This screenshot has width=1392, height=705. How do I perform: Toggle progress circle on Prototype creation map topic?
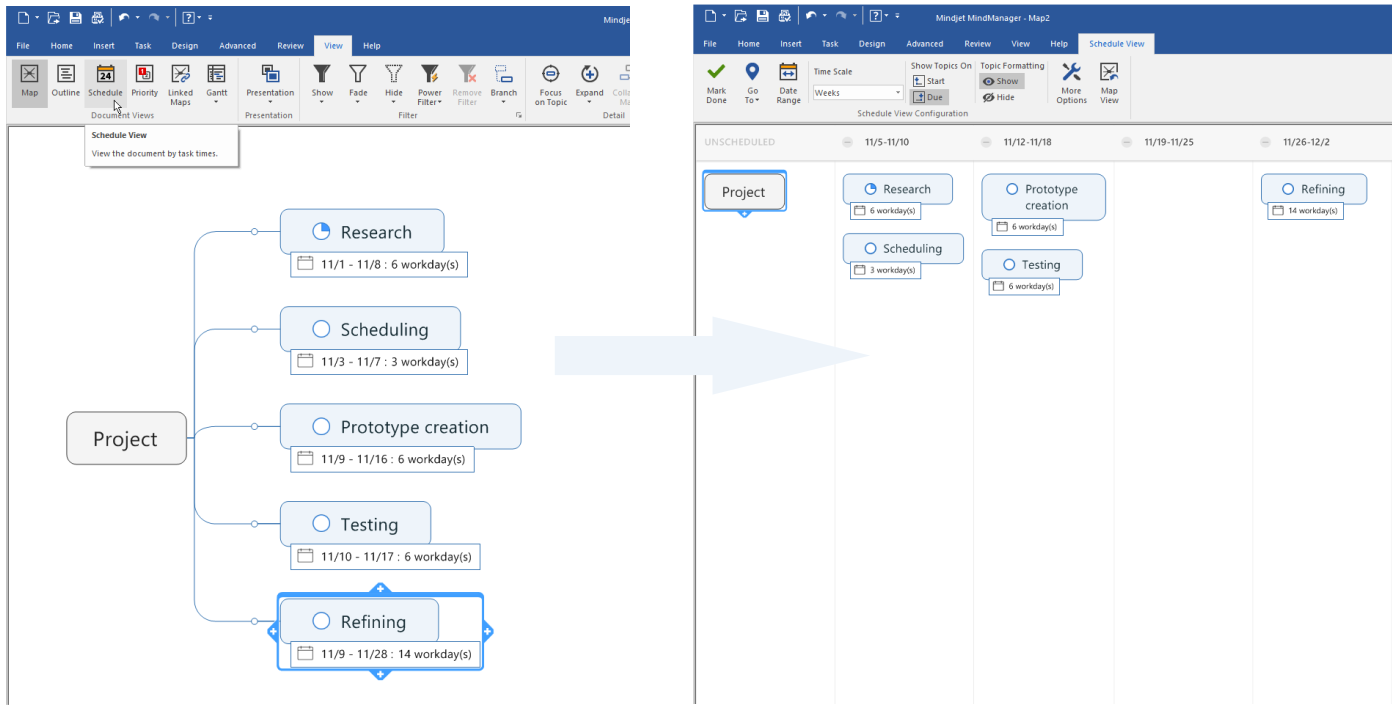click(x=321, y=427)
